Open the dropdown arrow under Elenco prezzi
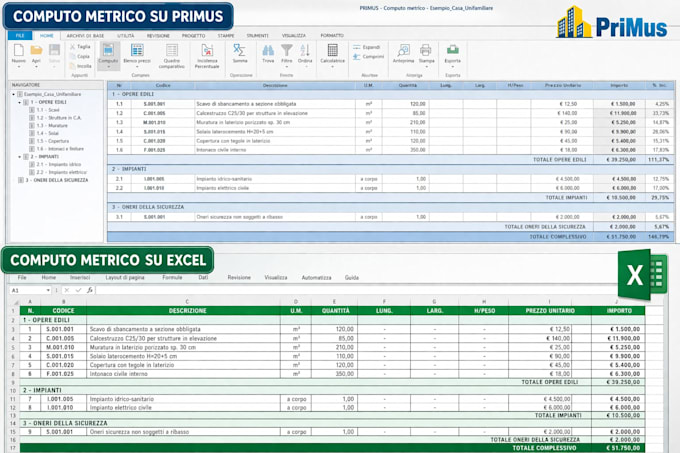The height and width of the screenshot is (453, 680). pos(137,67)
